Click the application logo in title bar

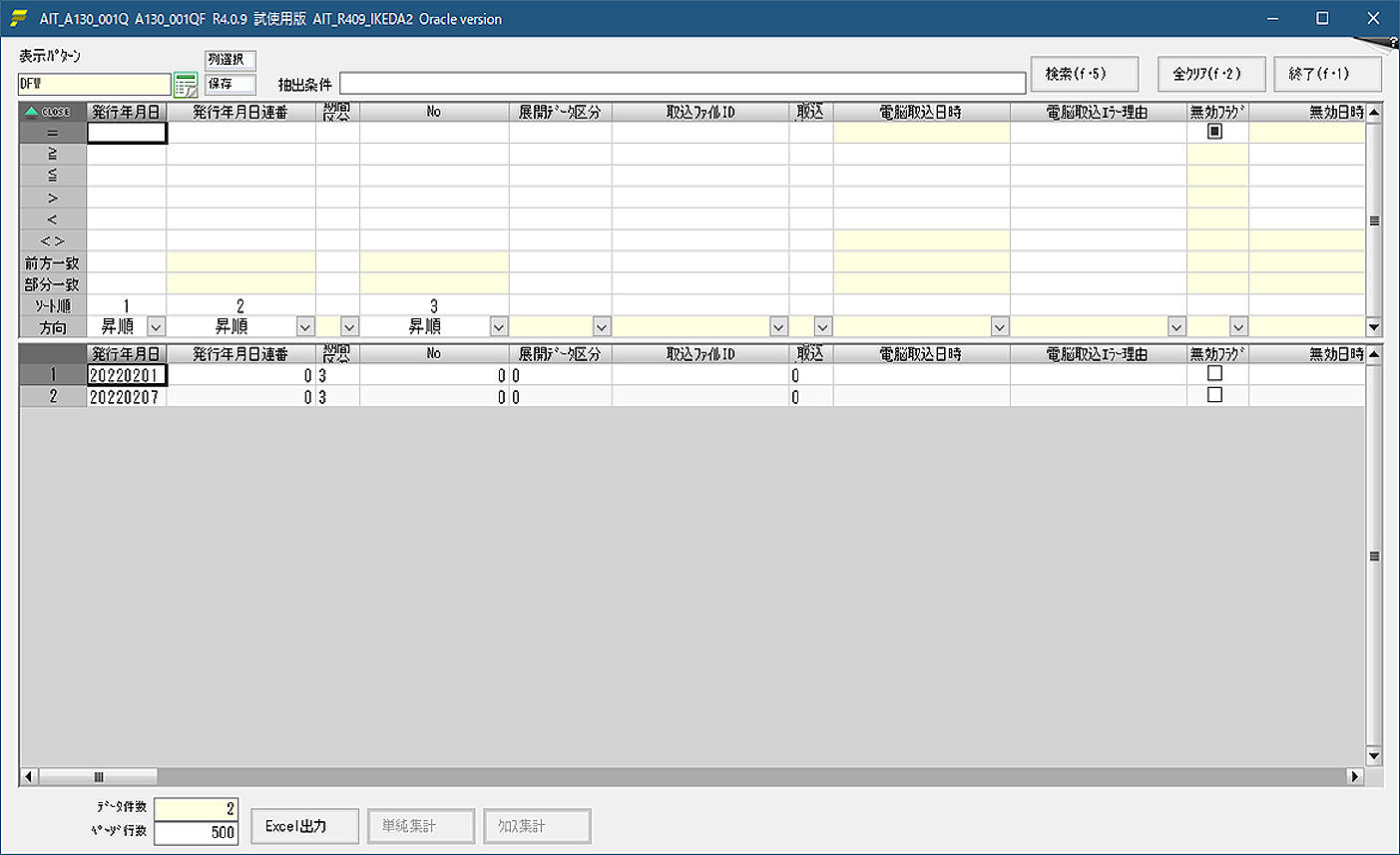[x=18, y=18]
